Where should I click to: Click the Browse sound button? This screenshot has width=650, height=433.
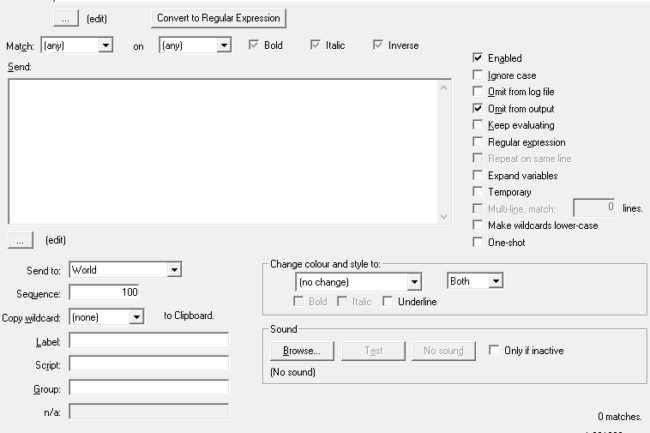tap(300, 350)
